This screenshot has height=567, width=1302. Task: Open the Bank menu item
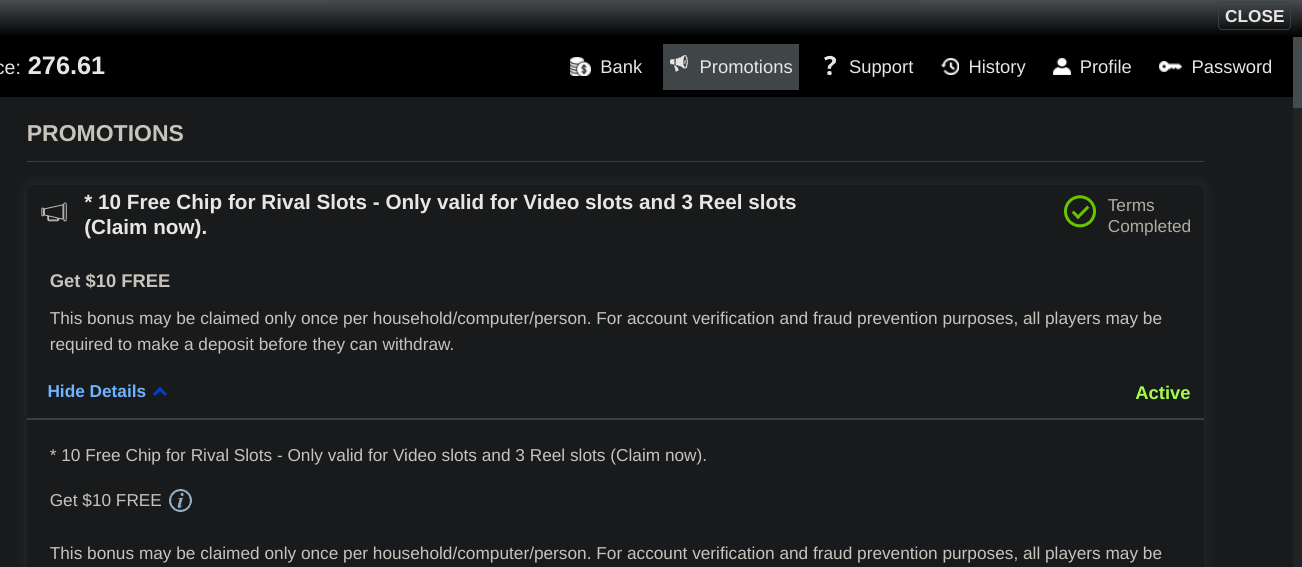pyautogui.click(x=621, y=67)
